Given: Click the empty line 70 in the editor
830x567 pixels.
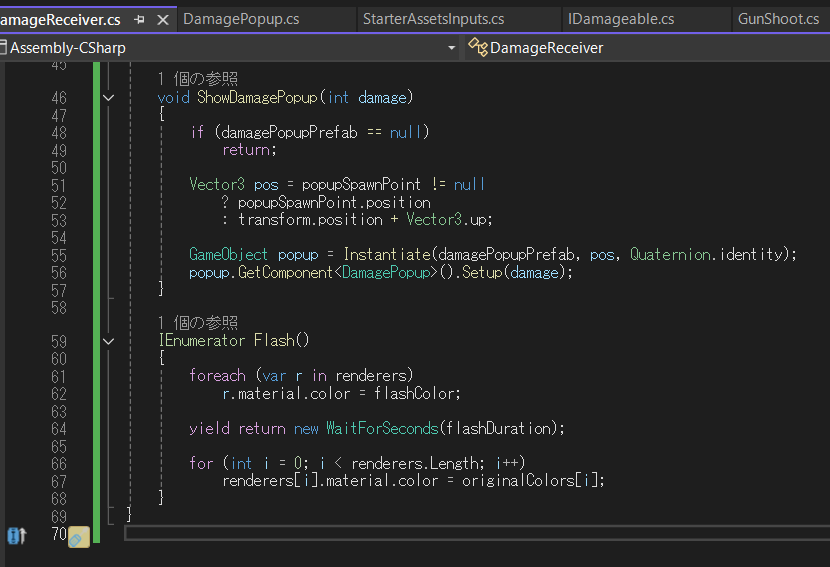Looking at the screenshot, I should coord(400,534).
